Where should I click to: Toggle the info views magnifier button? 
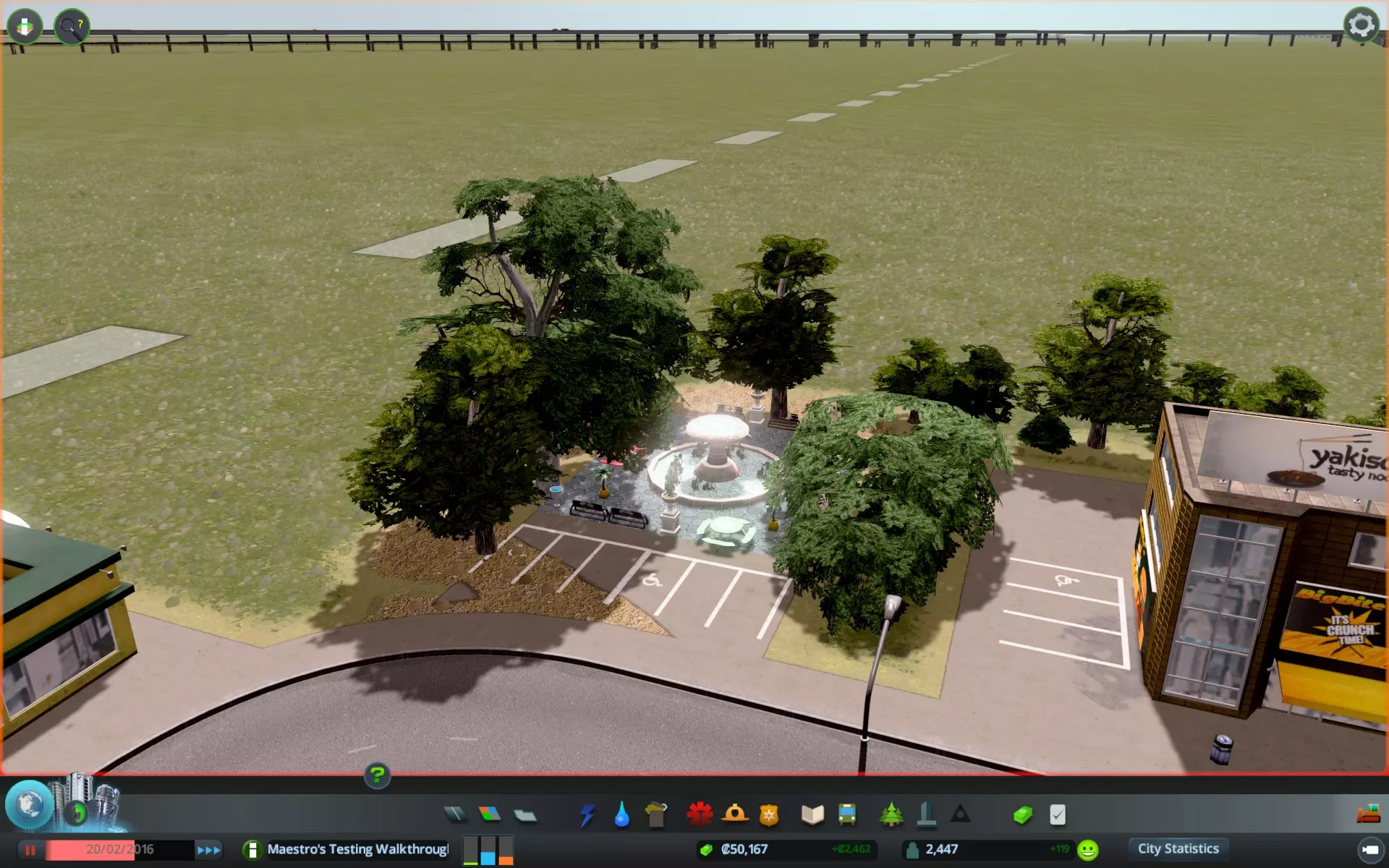72,27
